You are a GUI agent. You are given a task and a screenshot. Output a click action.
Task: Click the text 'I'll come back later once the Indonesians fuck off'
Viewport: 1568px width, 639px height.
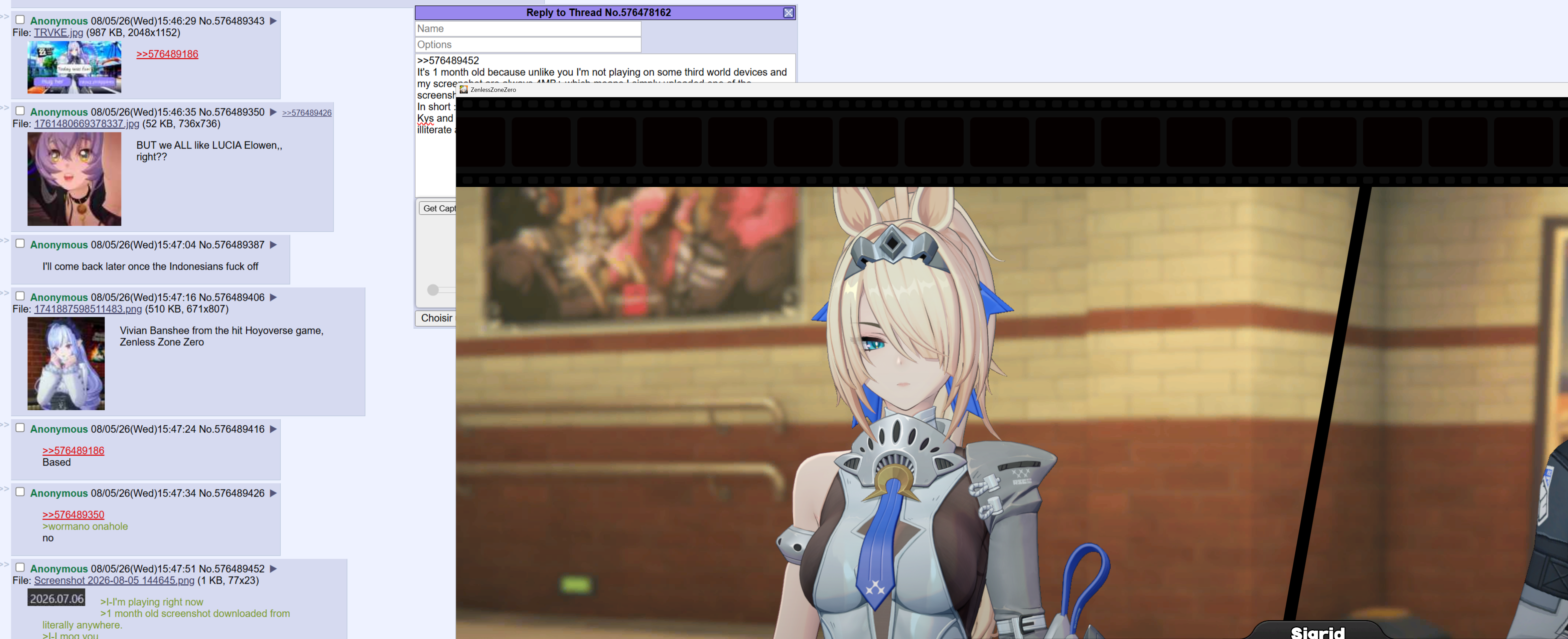click(150, 266)
